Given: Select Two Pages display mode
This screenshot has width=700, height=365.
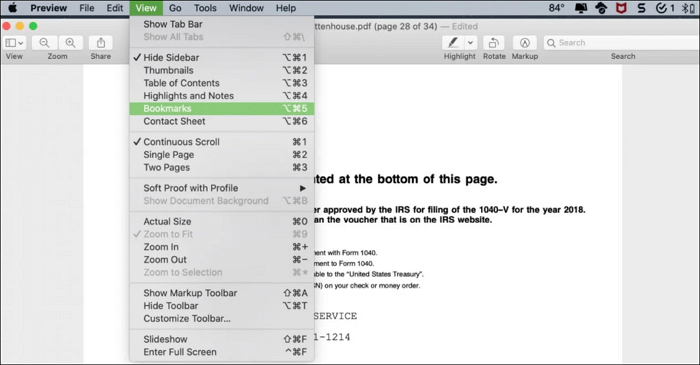Looking at the screenshot, I should tap(222, 167).
